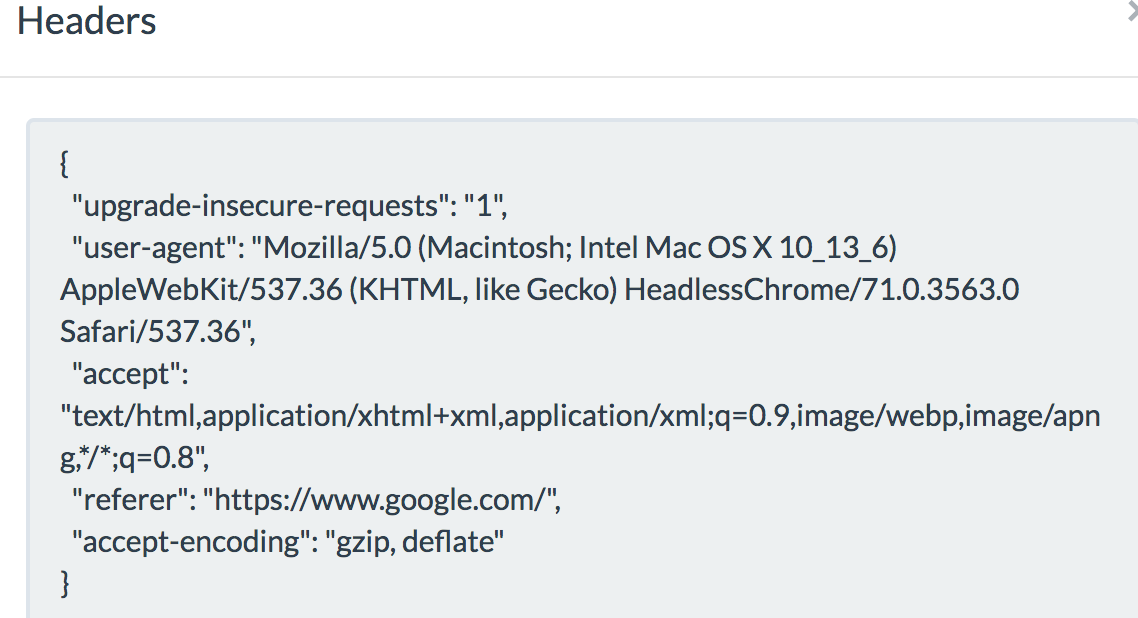Click the opening curly brace of the JSON
Image resolution: width=1138 pixels, height=618 pixels.
[65, 163]
